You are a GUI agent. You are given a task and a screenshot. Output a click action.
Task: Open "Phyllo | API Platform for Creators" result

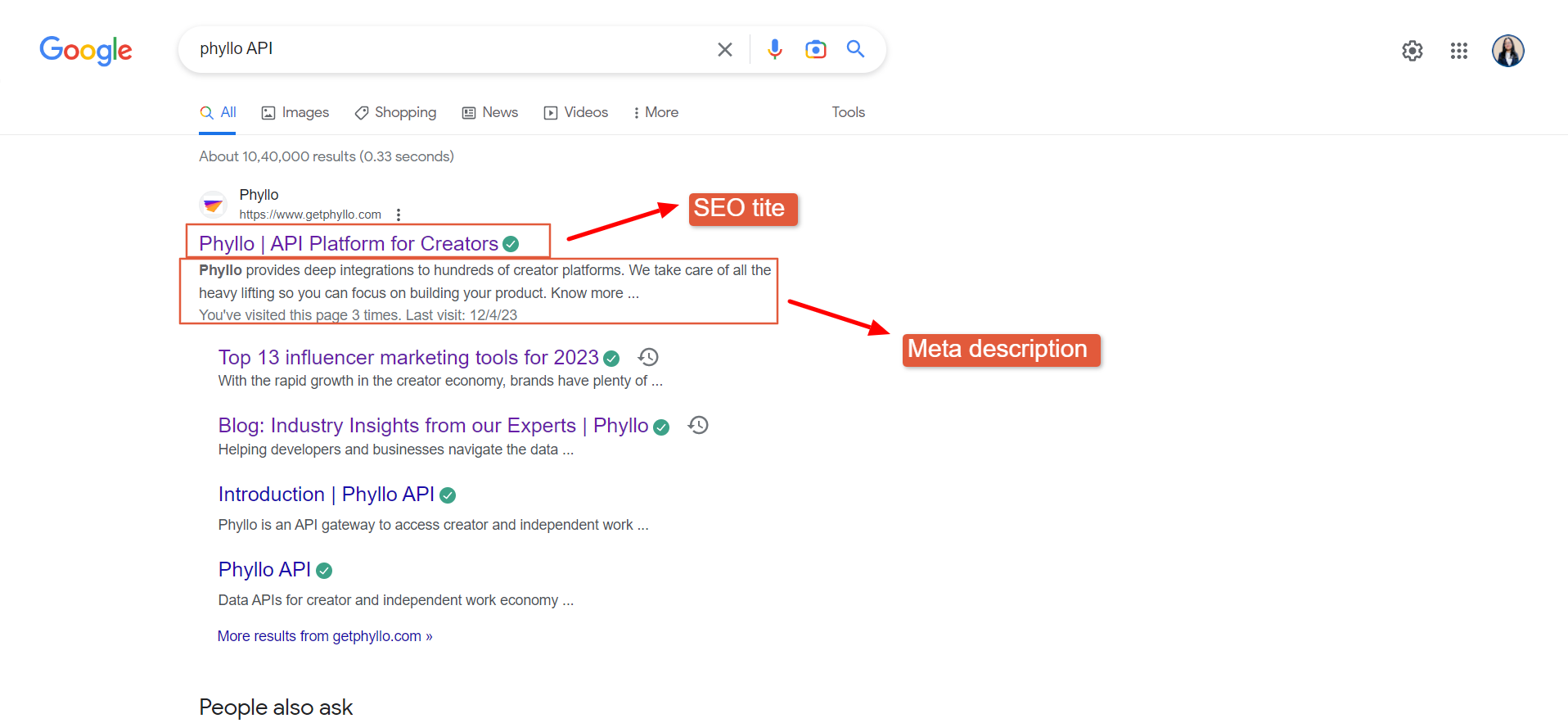349,243
